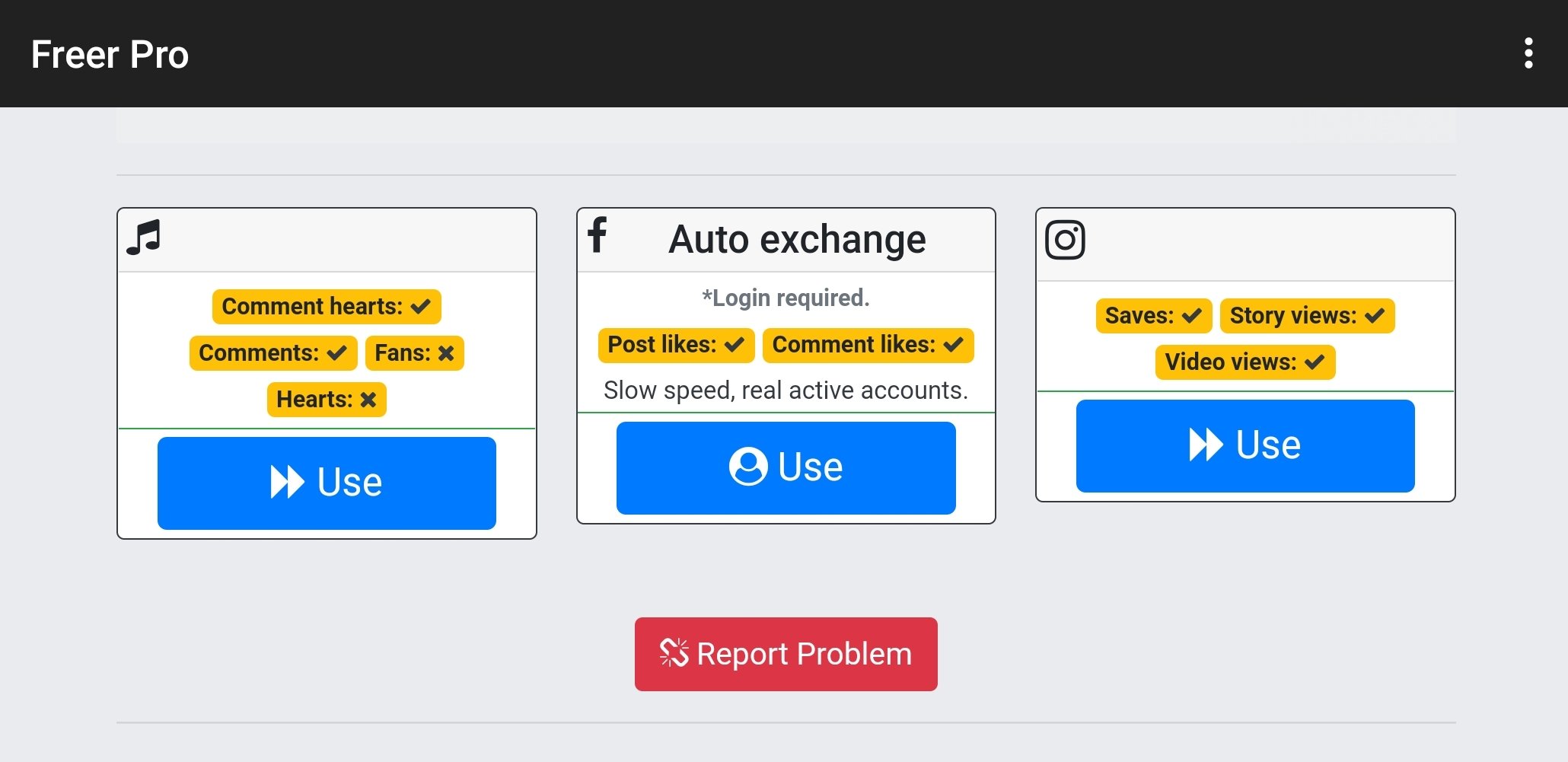Click the Instagram logo icon
Screen dimensions: 1568x762
[x=1065, y=240]
